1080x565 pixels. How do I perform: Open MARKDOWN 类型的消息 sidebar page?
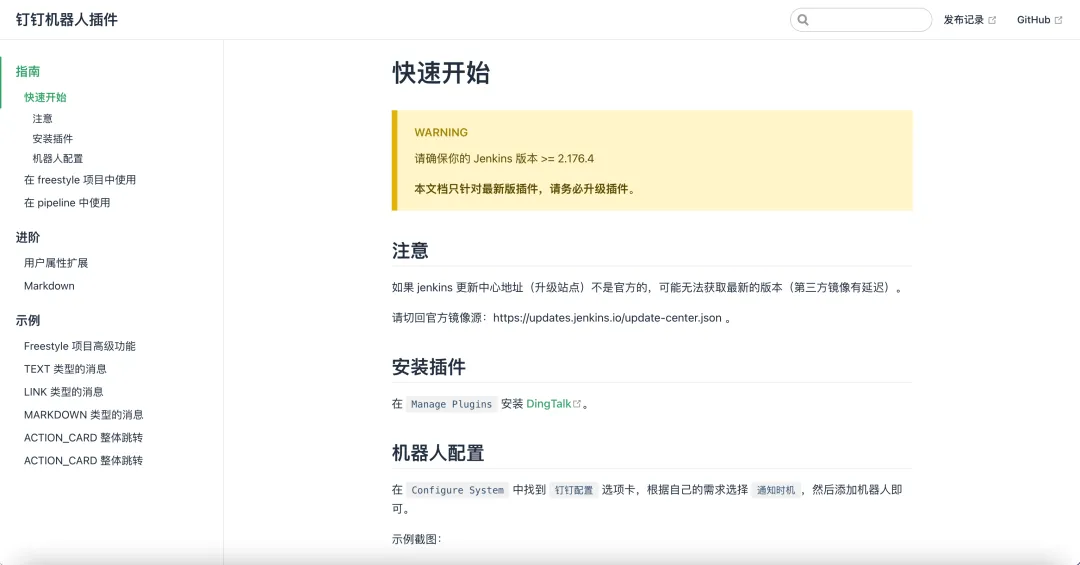[x=83, y=415]
